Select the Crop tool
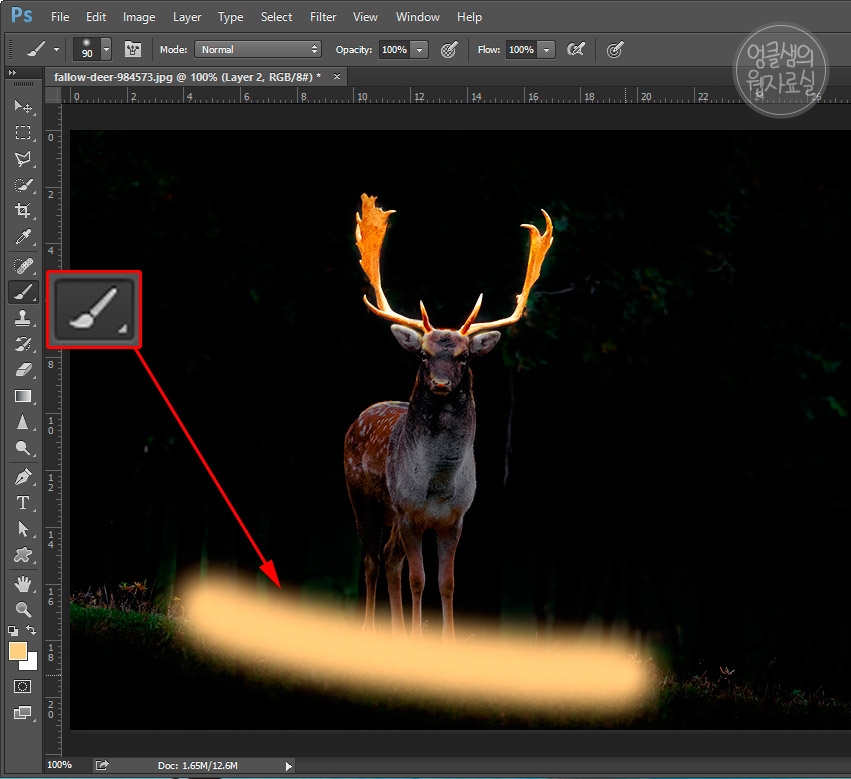 pyautogui.click(x=23, y=211)
